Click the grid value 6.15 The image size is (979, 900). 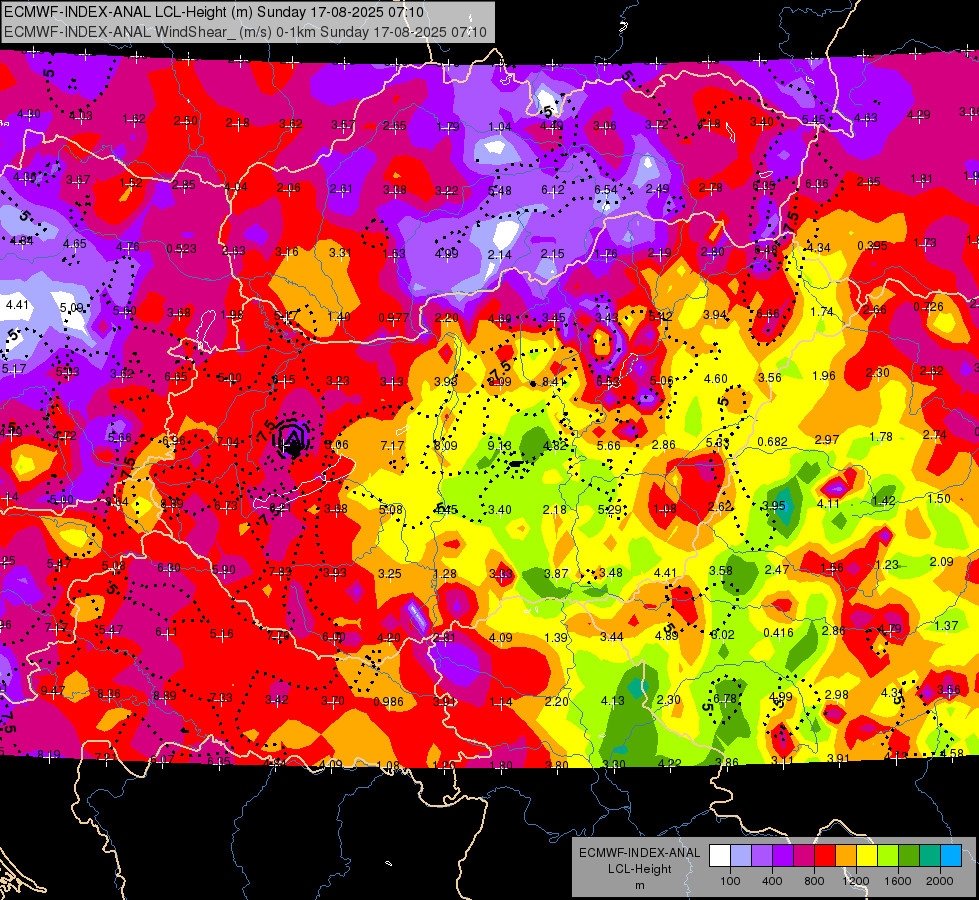coord(283,380)
